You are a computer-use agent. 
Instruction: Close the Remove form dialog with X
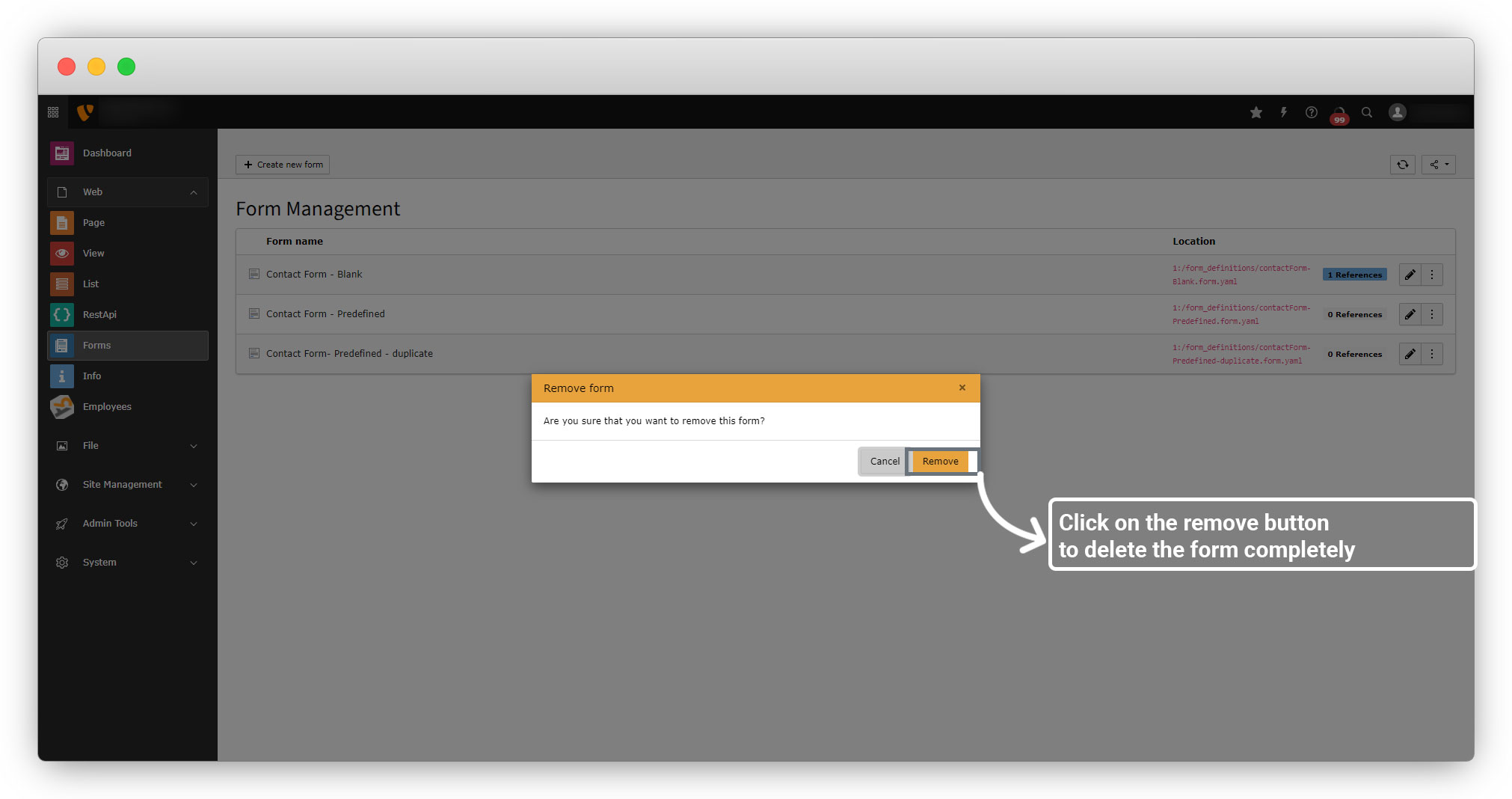[x=962, y=388]
